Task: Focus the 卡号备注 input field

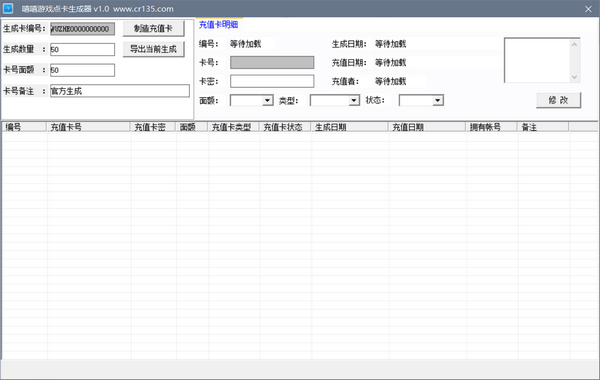Action: 120,91
